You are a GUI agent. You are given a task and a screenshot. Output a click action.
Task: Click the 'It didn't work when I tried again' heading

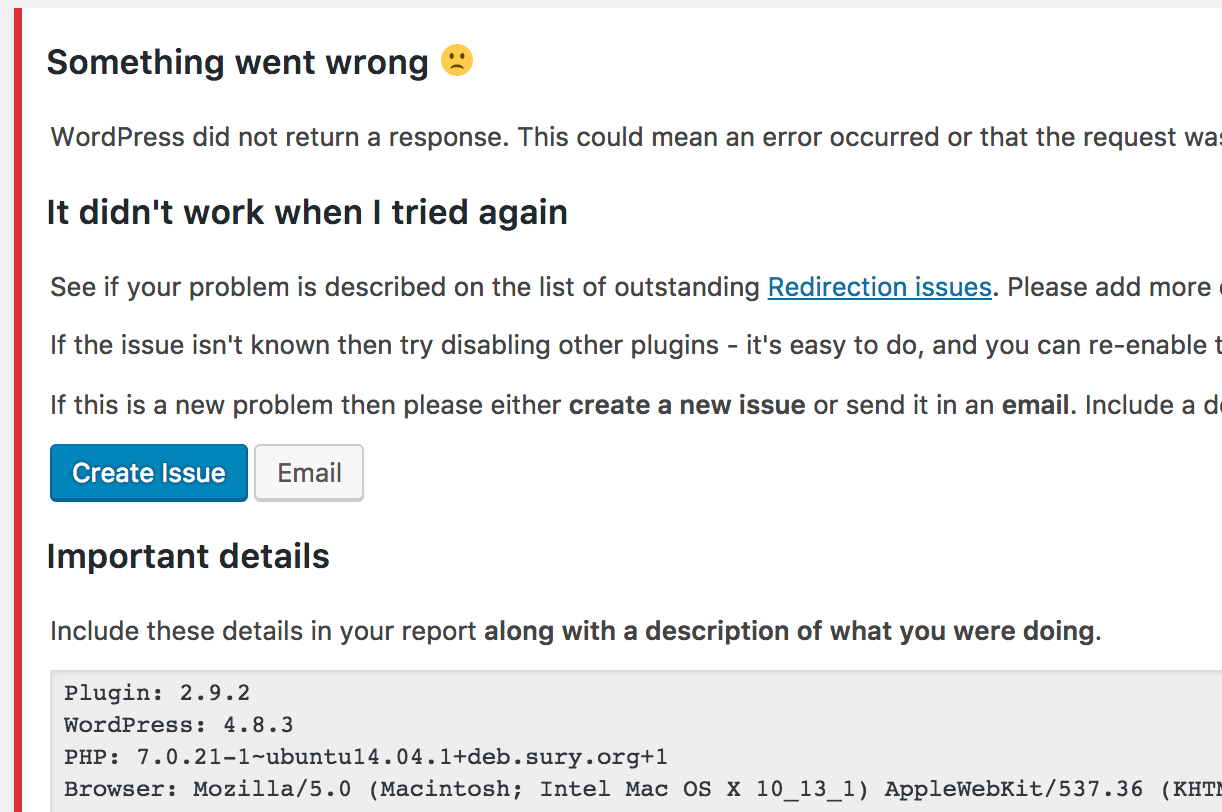click(307, 212)
